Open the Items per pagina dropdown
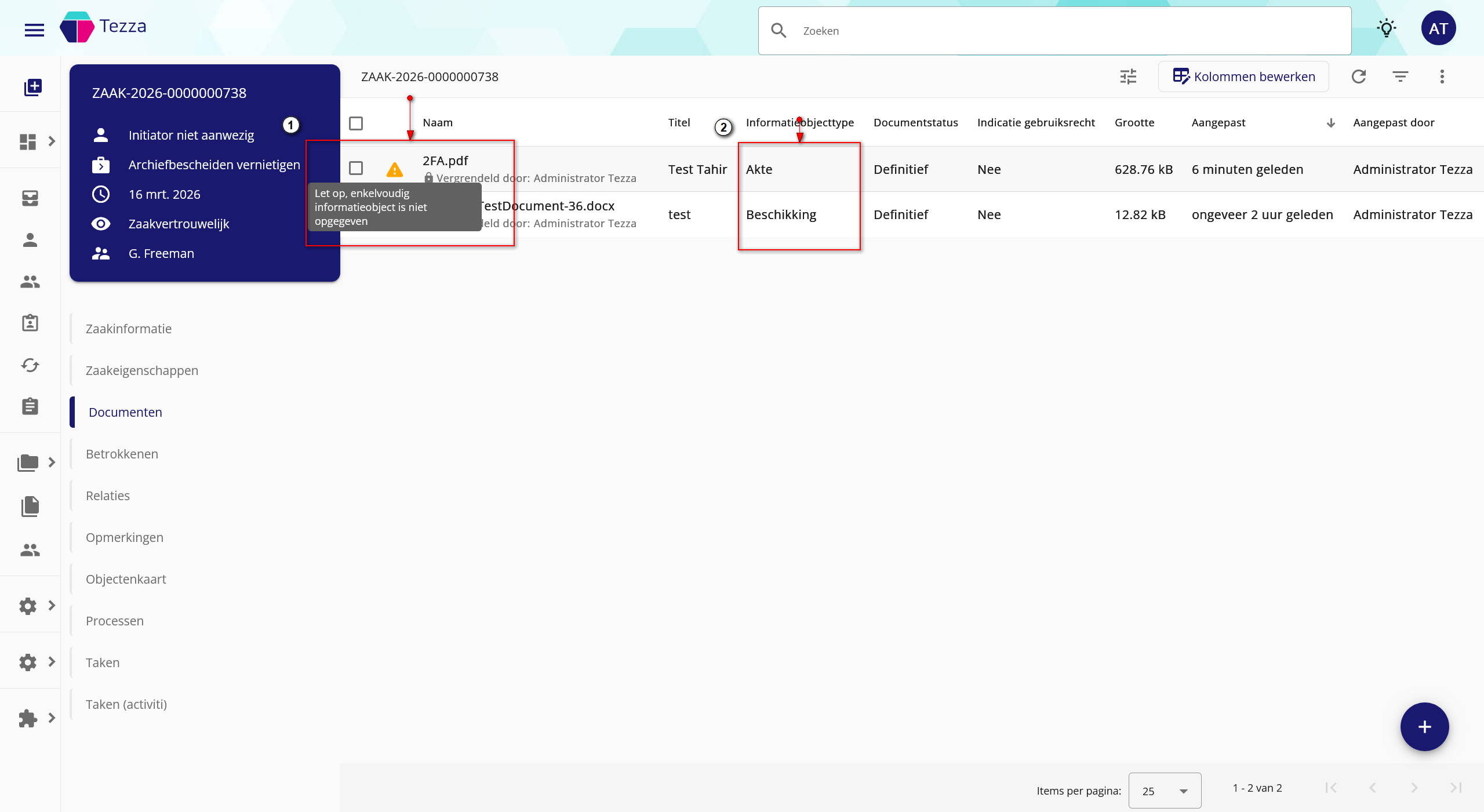 (1165, 791)
